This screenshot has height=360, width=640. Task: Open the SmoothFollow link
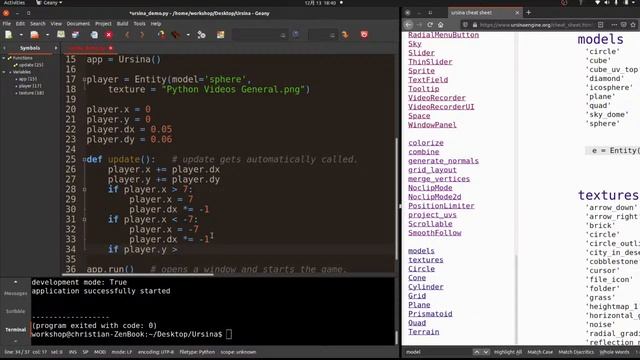(x=435, y=233)
